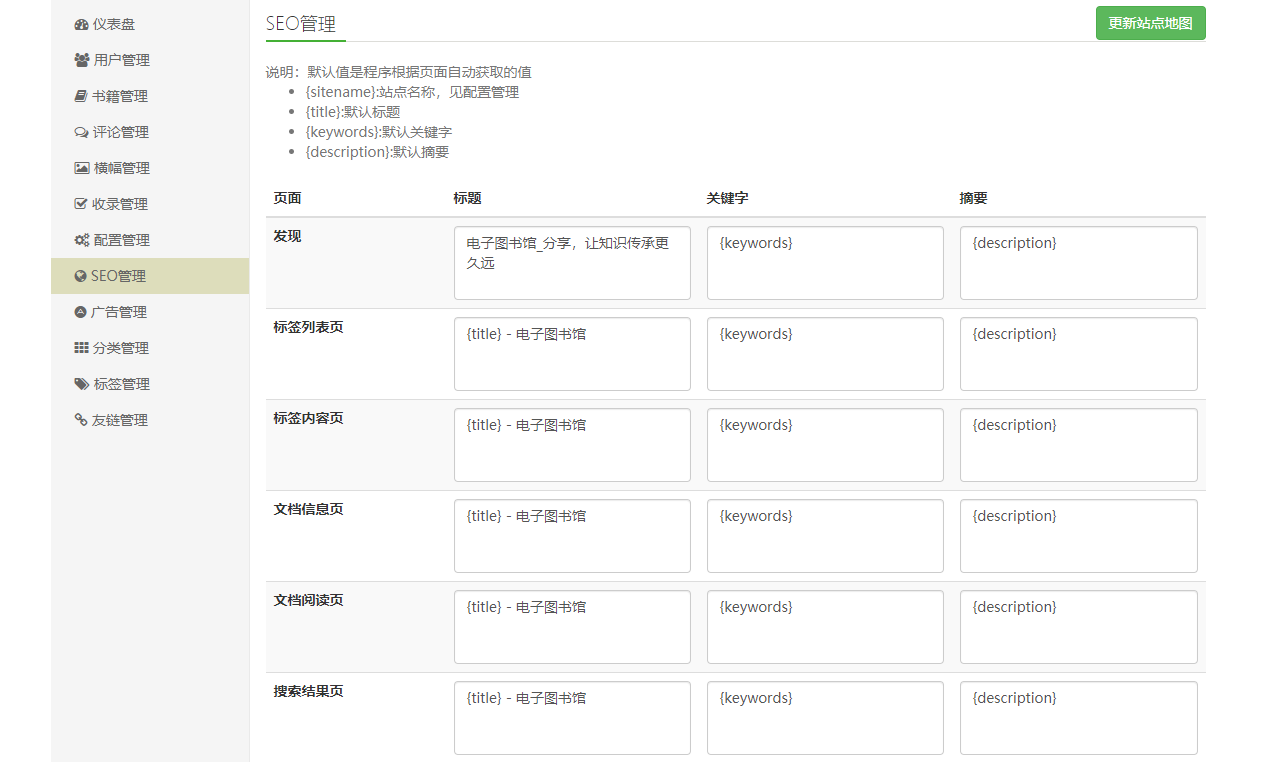1281x762 pixels.
Task: Click the 摘要 column header
Action: 973,198
